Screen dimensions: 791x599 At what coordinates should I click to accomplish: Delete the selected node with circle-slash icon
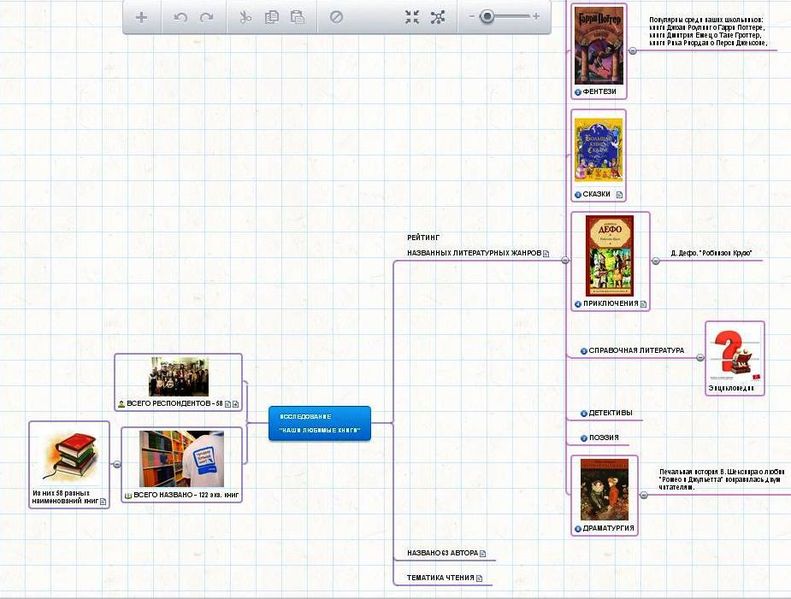(x=336, y=17)
